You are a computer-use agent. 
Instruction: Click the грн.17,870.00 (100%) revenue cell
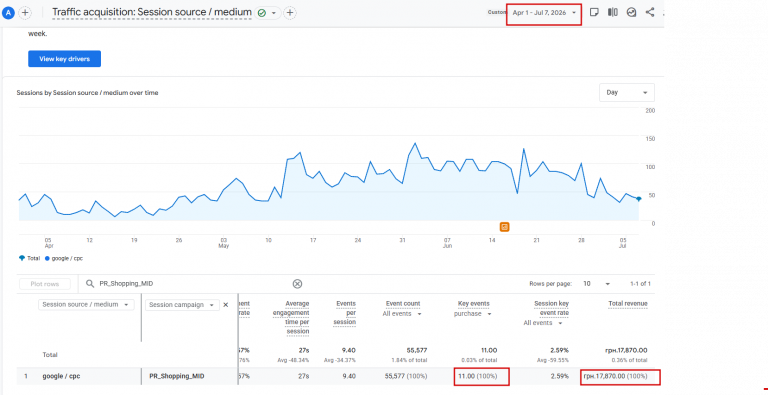pyautogui.click(x=615, y=376)
